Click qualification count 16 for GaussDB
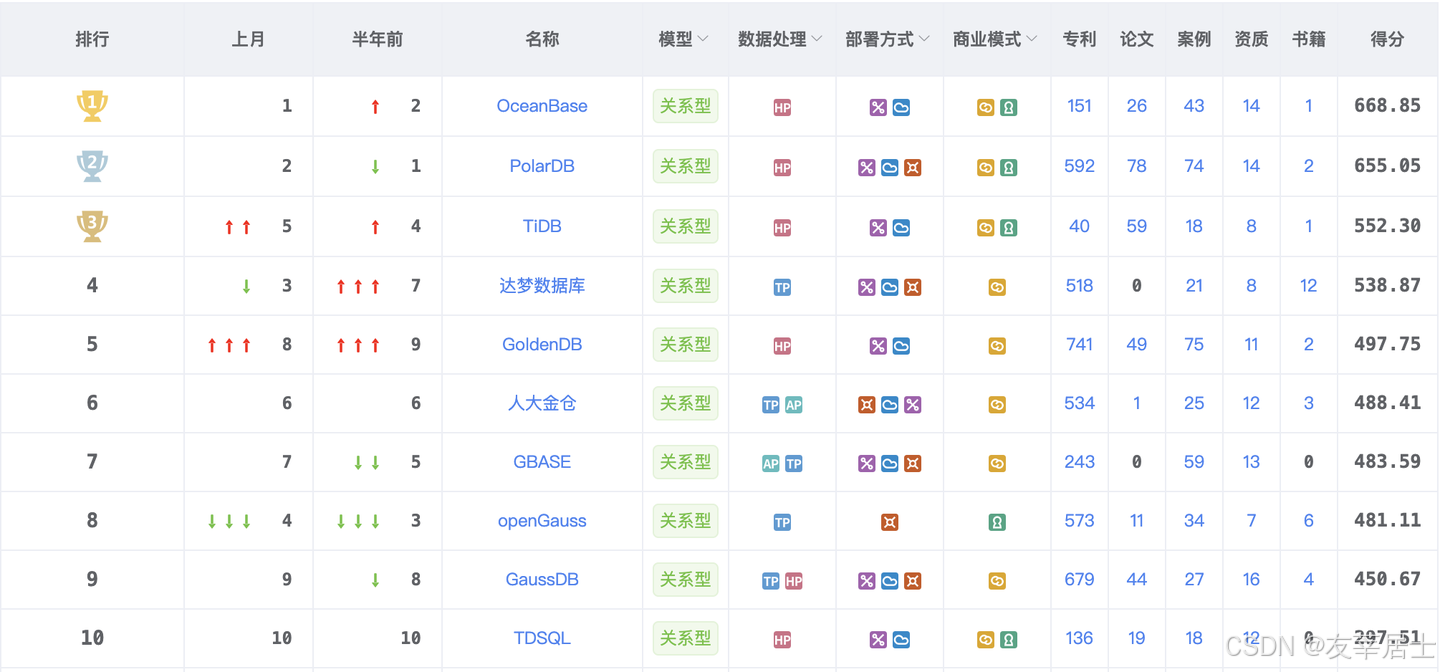Viewport: 1440px width, 672px height. (1251, 580)
